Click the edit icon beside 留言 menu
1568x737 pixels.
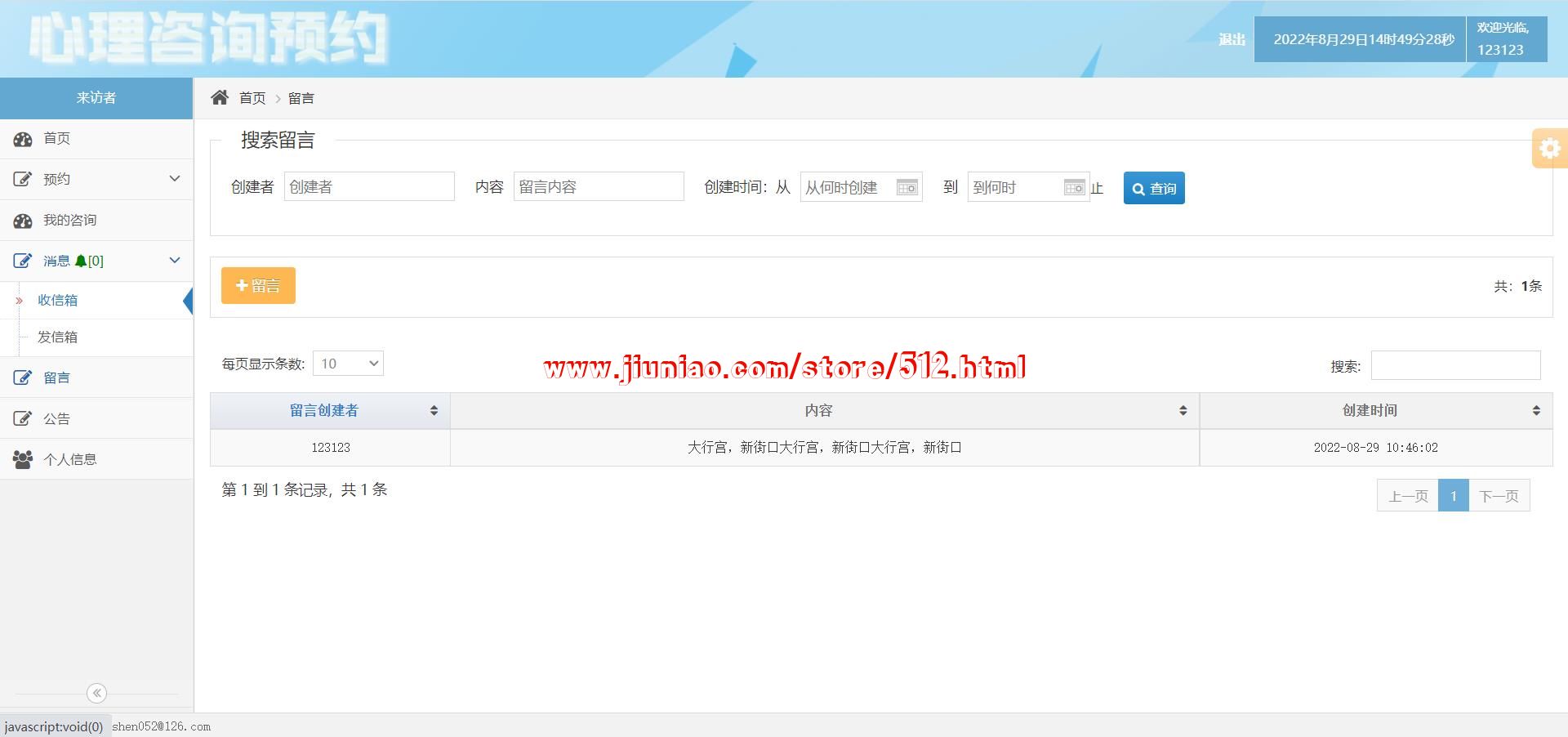tap(23, 377)
